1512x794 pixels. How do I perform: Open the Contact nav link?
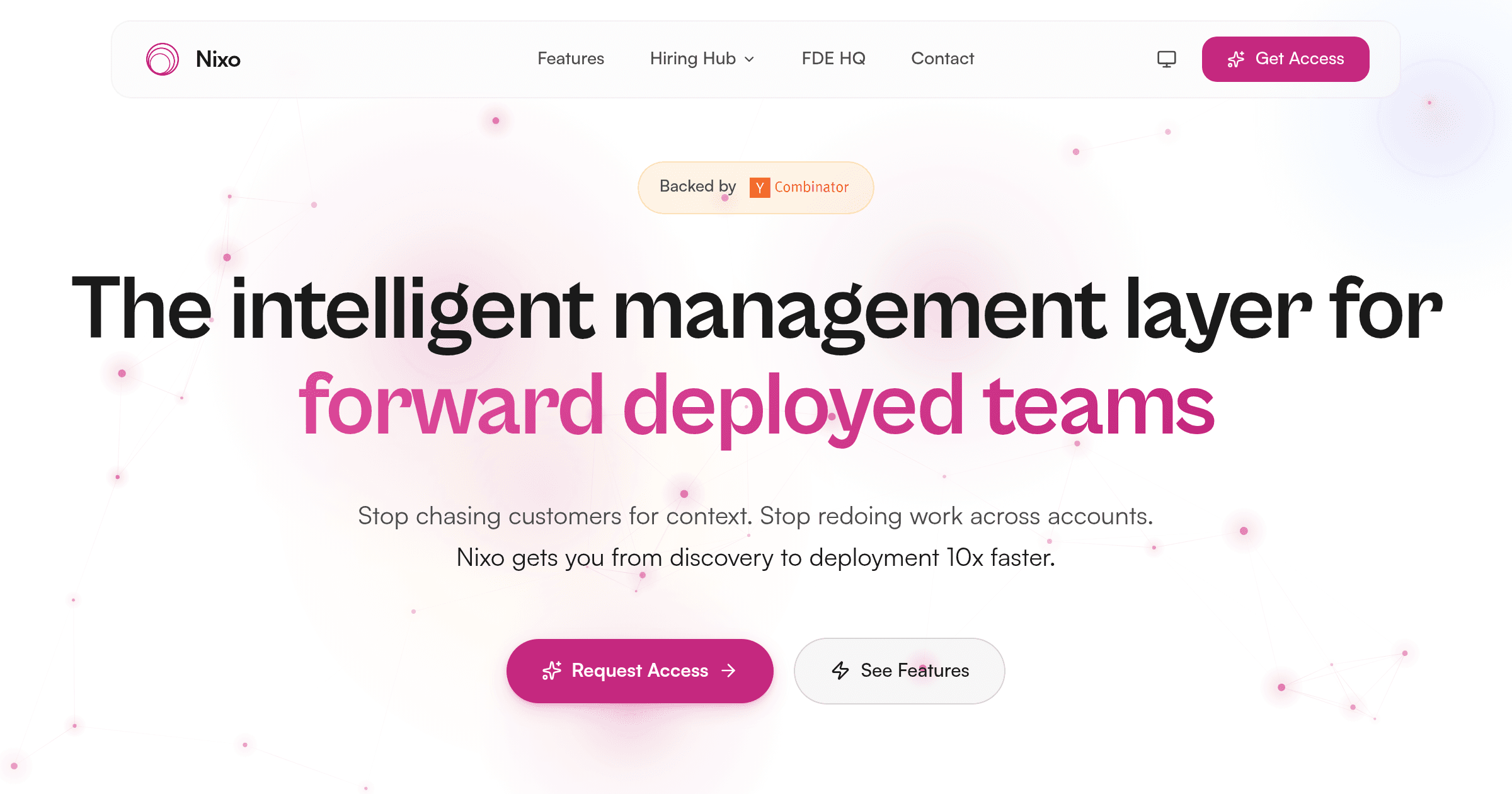point(942,59)
